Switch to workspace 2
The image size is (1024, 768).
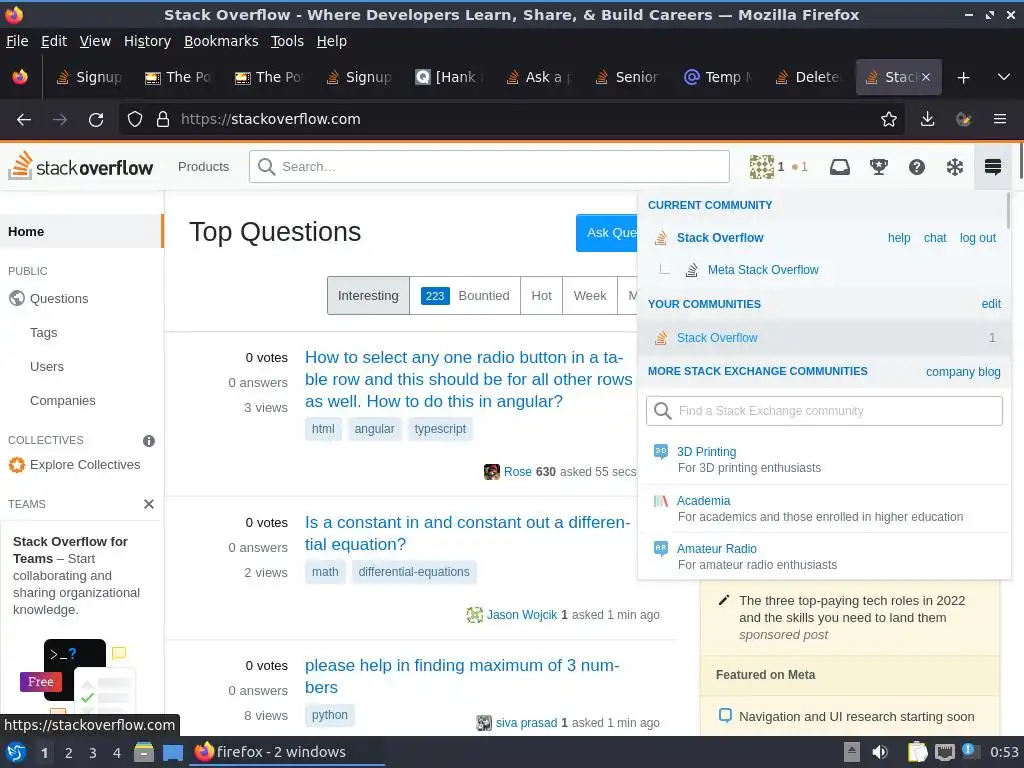(x=69, y=753)
